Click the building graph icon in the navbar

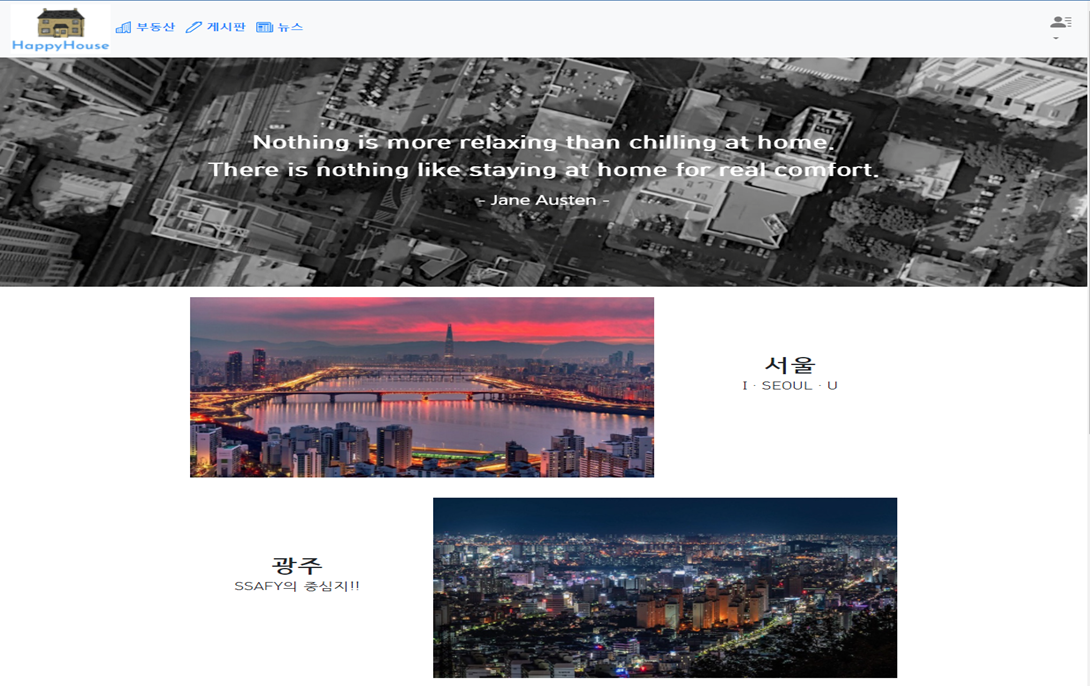(123, 27)
